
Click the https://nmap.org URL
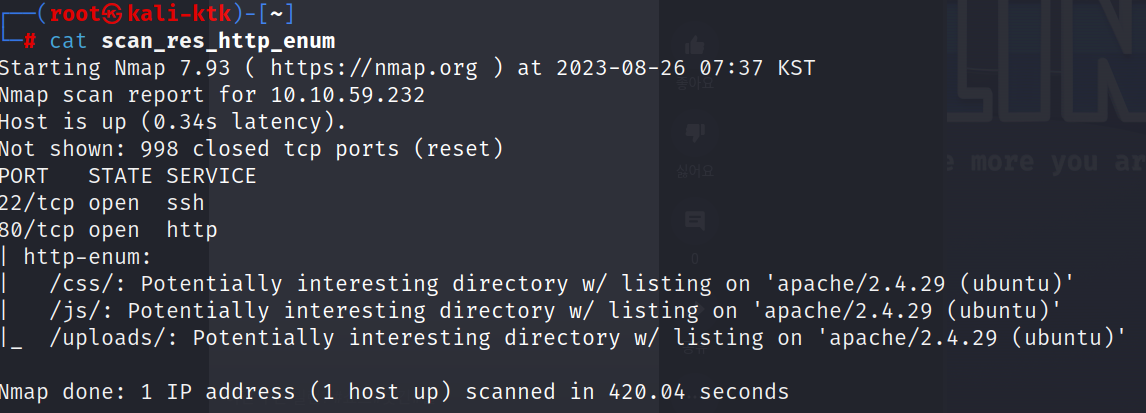tap(373, 68)
